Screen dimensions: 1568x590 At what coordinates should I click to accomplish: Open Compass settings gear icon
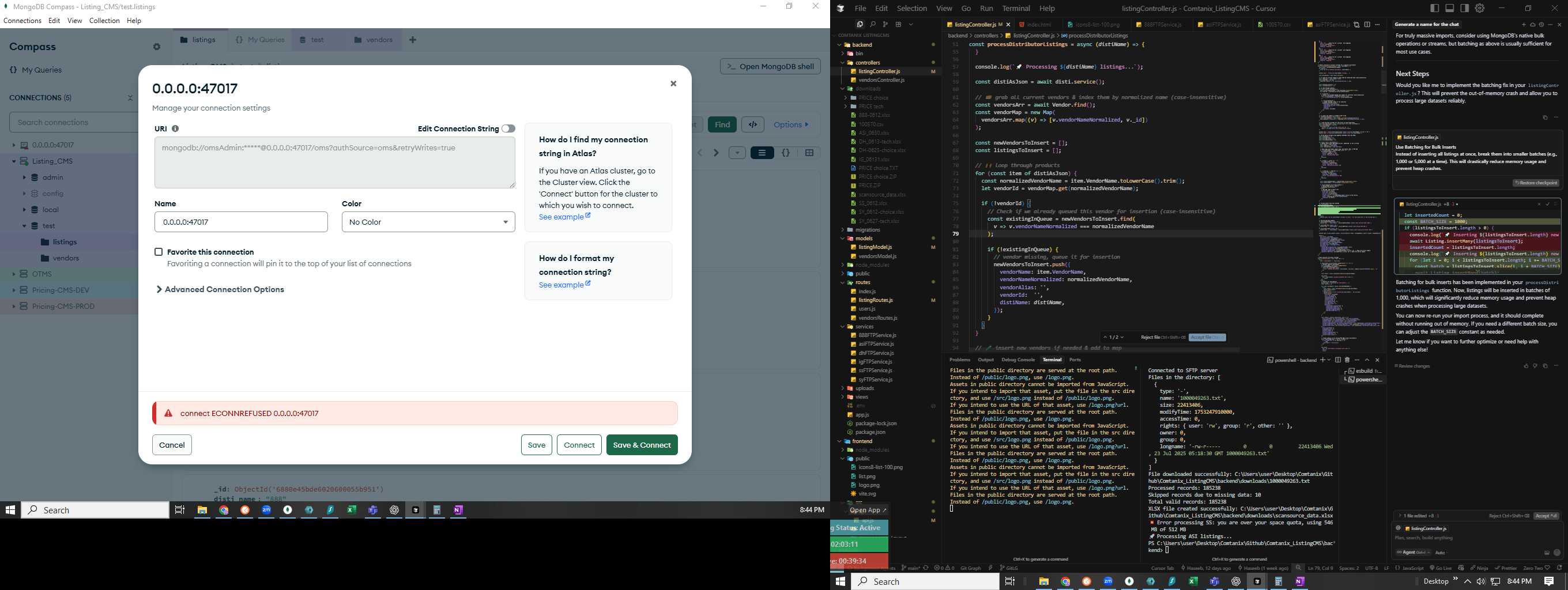(156, 47)
